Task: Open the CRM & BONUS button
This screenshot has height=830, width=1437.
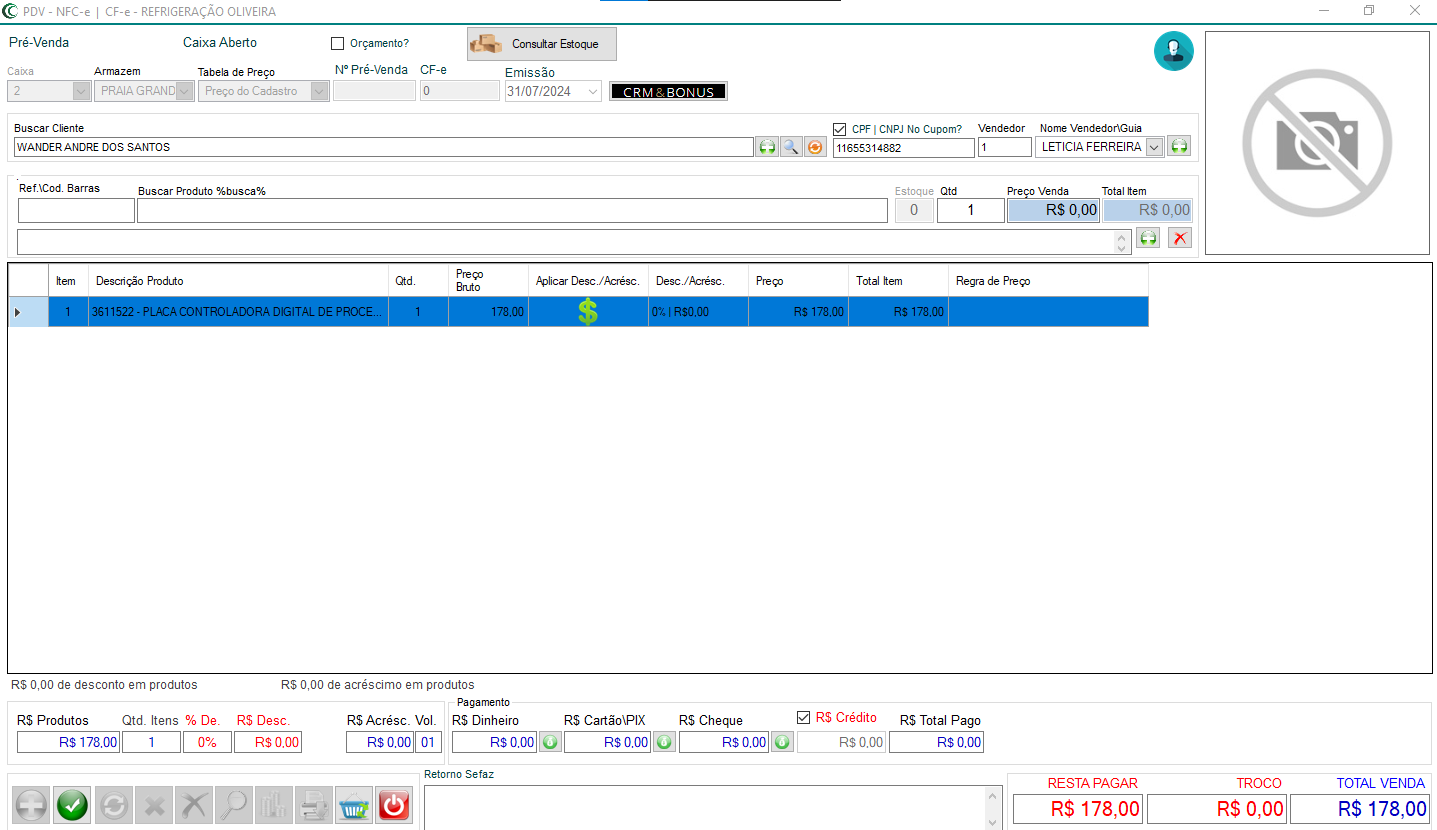Action: coord(668,91)
